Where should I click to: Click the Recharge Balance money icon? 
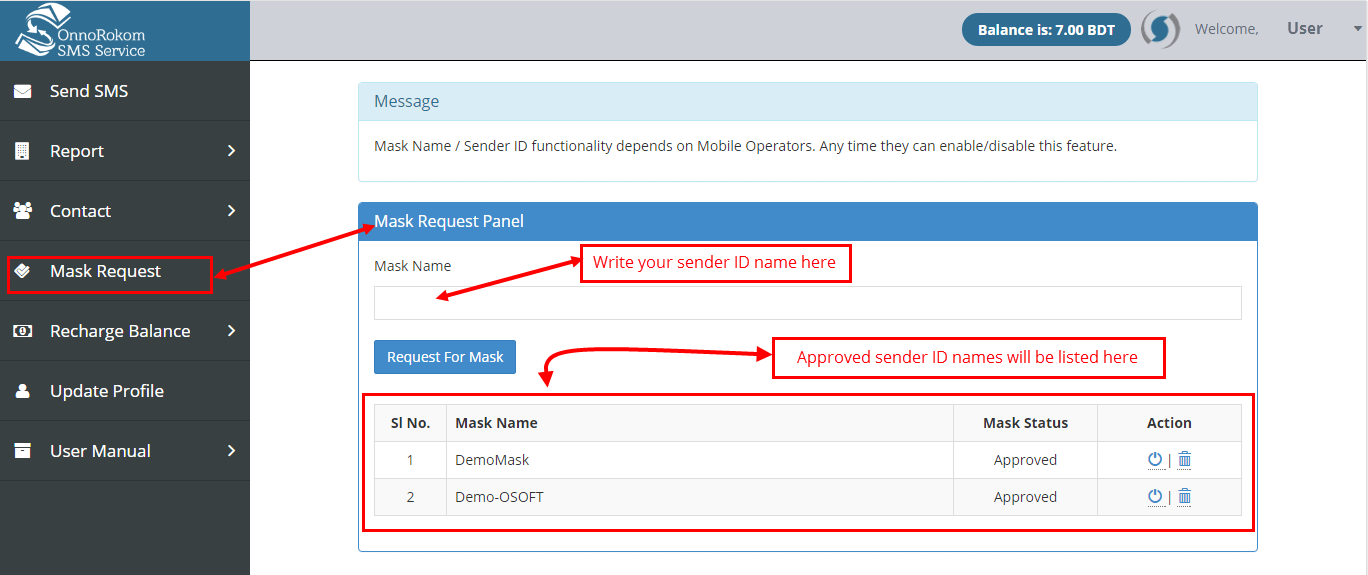22,331
